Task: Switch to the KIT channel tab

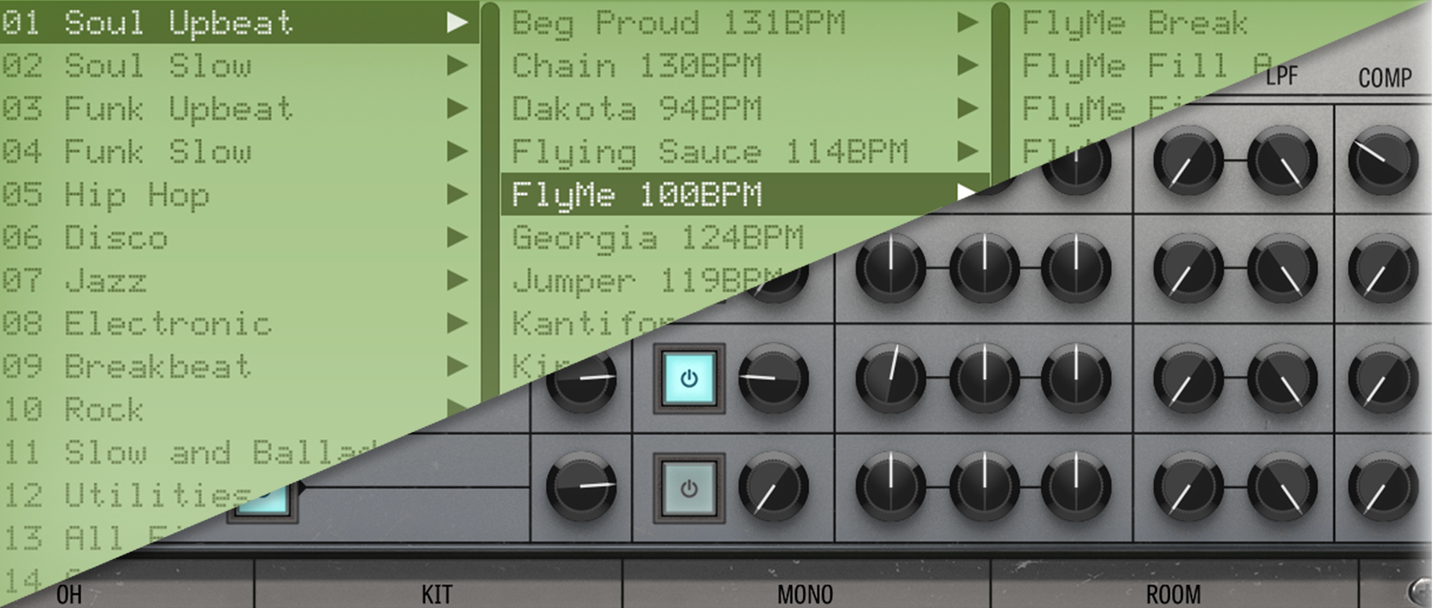Action: 437,594
